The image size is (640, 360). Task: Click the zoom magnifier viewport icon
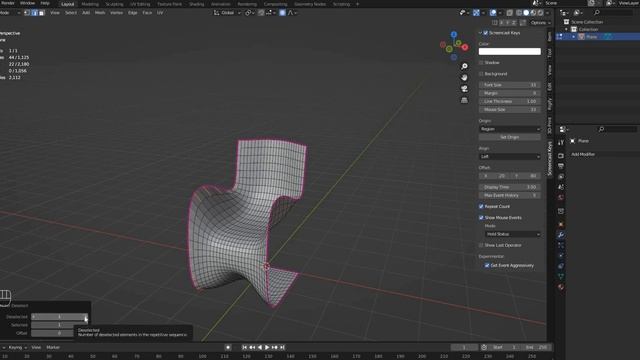point(464,66)
